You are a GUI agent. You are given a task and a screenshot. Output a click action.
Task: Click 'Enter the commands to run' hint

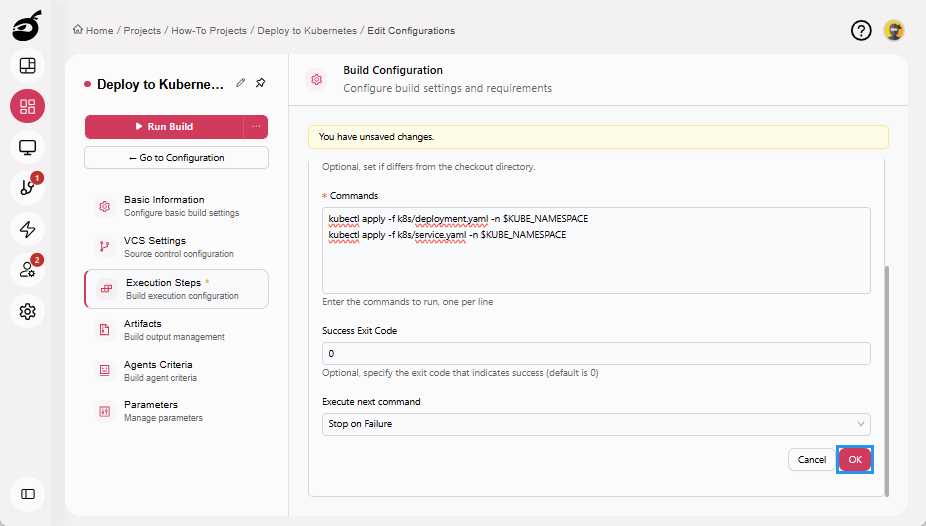[407, 302]
